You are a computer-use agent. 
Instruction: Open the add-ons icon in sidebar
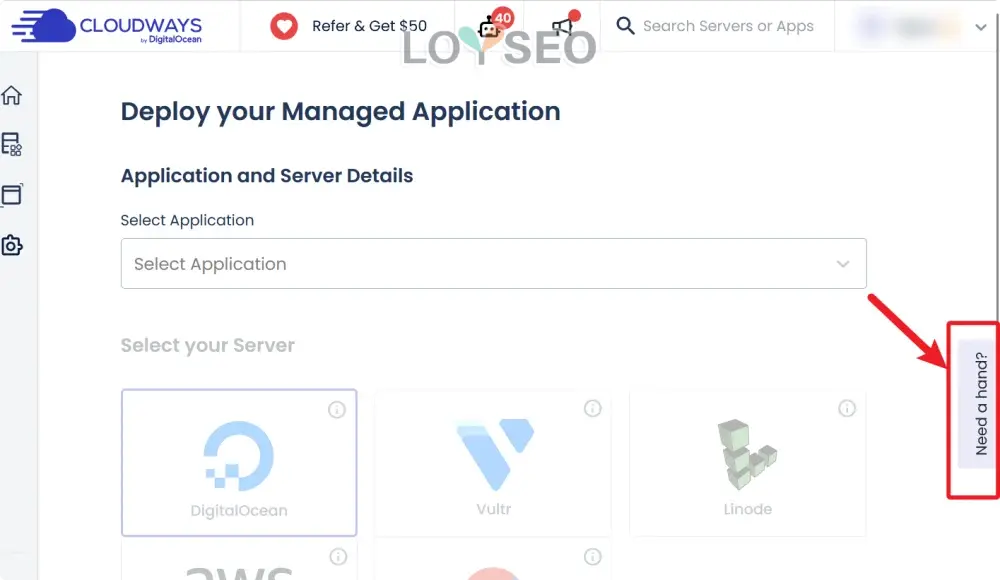(11, 245)
